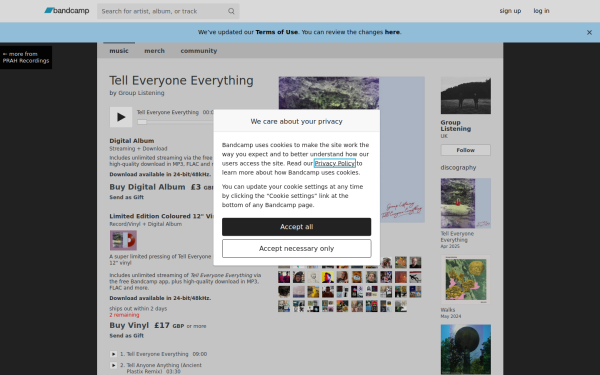Click Send as Gift under Digital Album

(127, 197)
